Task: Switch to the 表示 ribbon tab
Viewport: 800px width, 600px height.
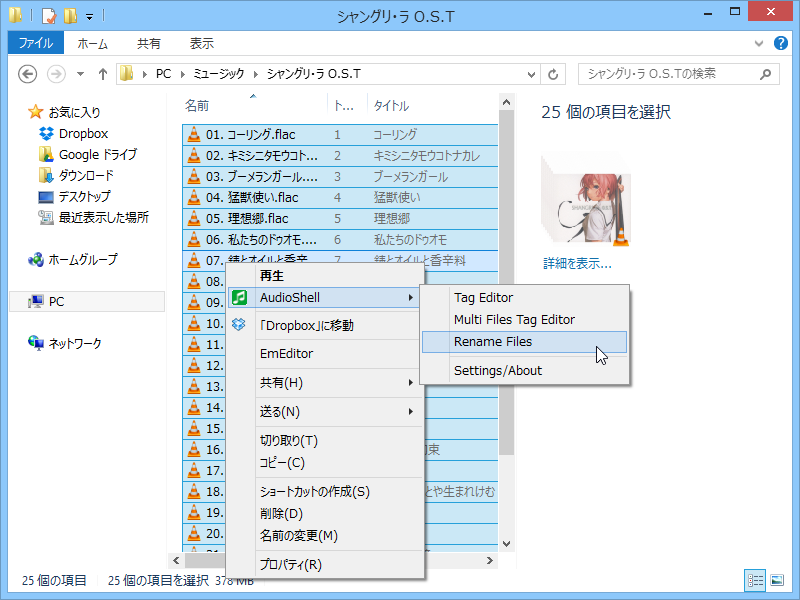Action: [200, 43]
